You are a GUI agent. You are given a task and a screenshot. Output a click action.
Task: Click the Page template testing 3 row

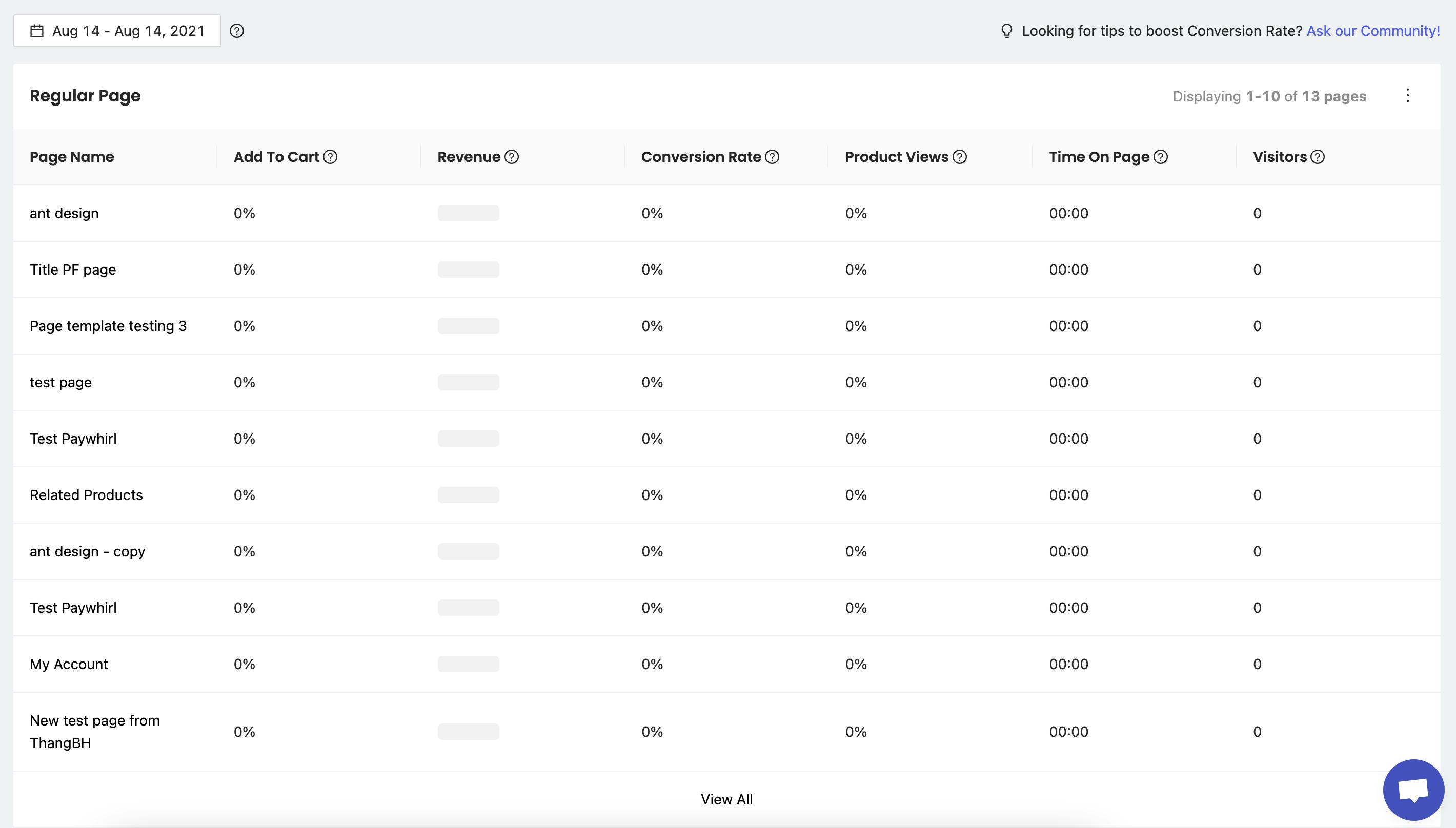(108, 326)
